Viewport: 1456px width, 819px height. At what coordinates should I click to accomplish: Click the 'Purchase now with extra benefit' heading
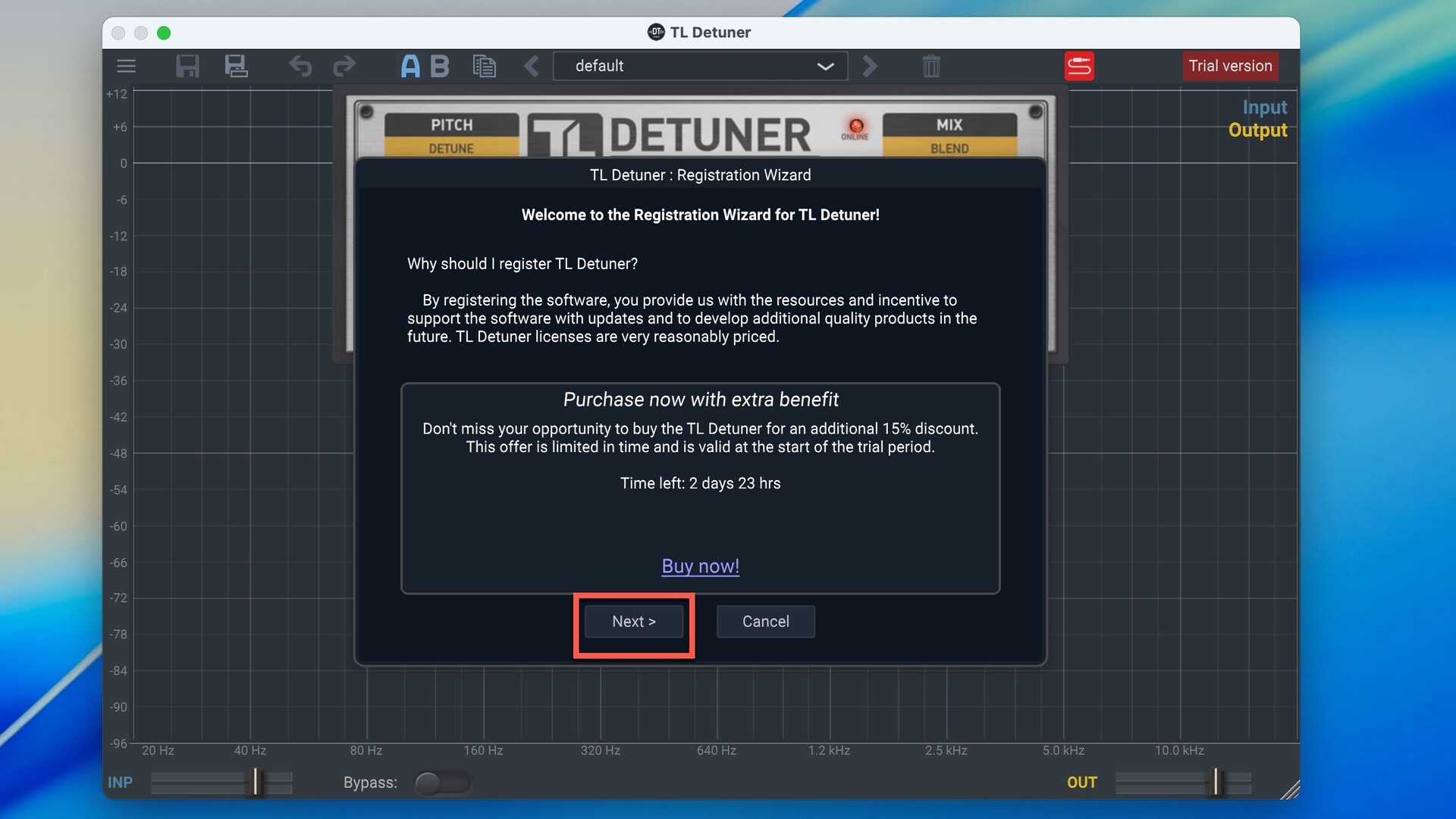701,400
